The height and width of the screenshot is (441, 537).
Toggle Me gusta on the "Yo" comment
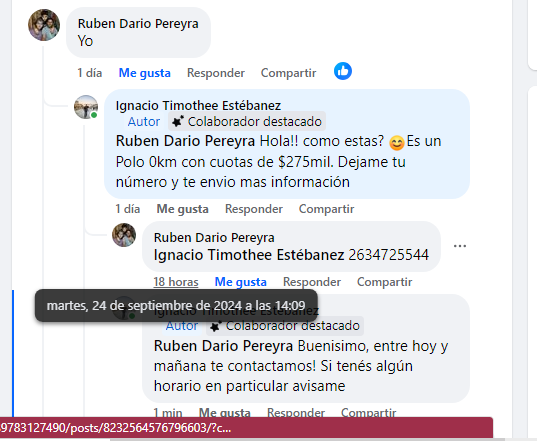click(145, 73)
